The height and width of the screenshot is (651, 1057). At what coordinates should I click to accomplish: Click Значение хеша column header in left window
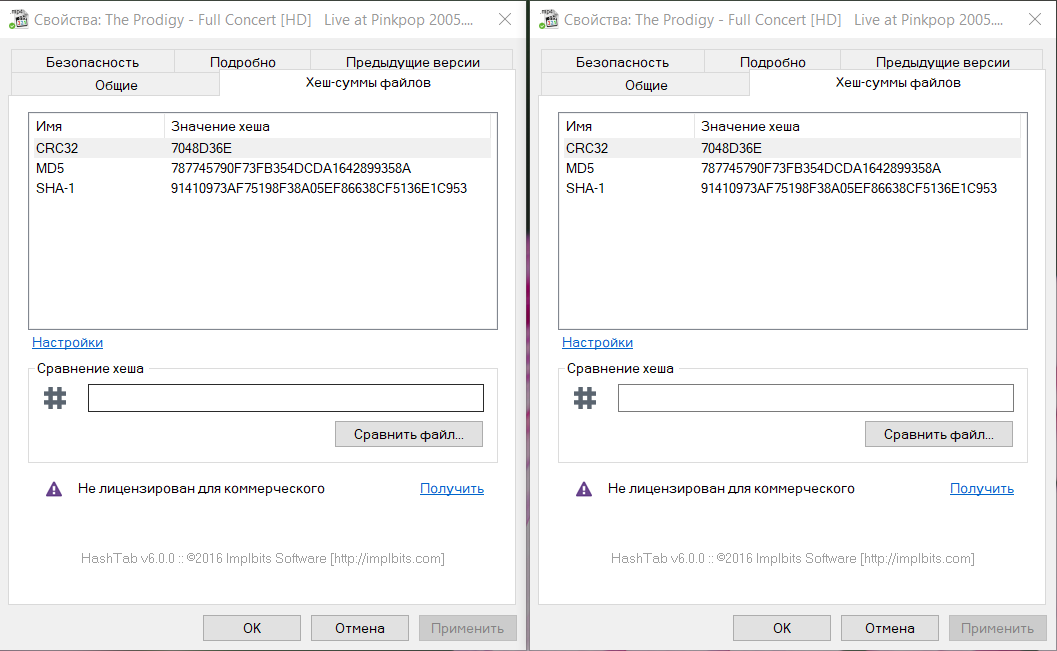coord(328,126)
